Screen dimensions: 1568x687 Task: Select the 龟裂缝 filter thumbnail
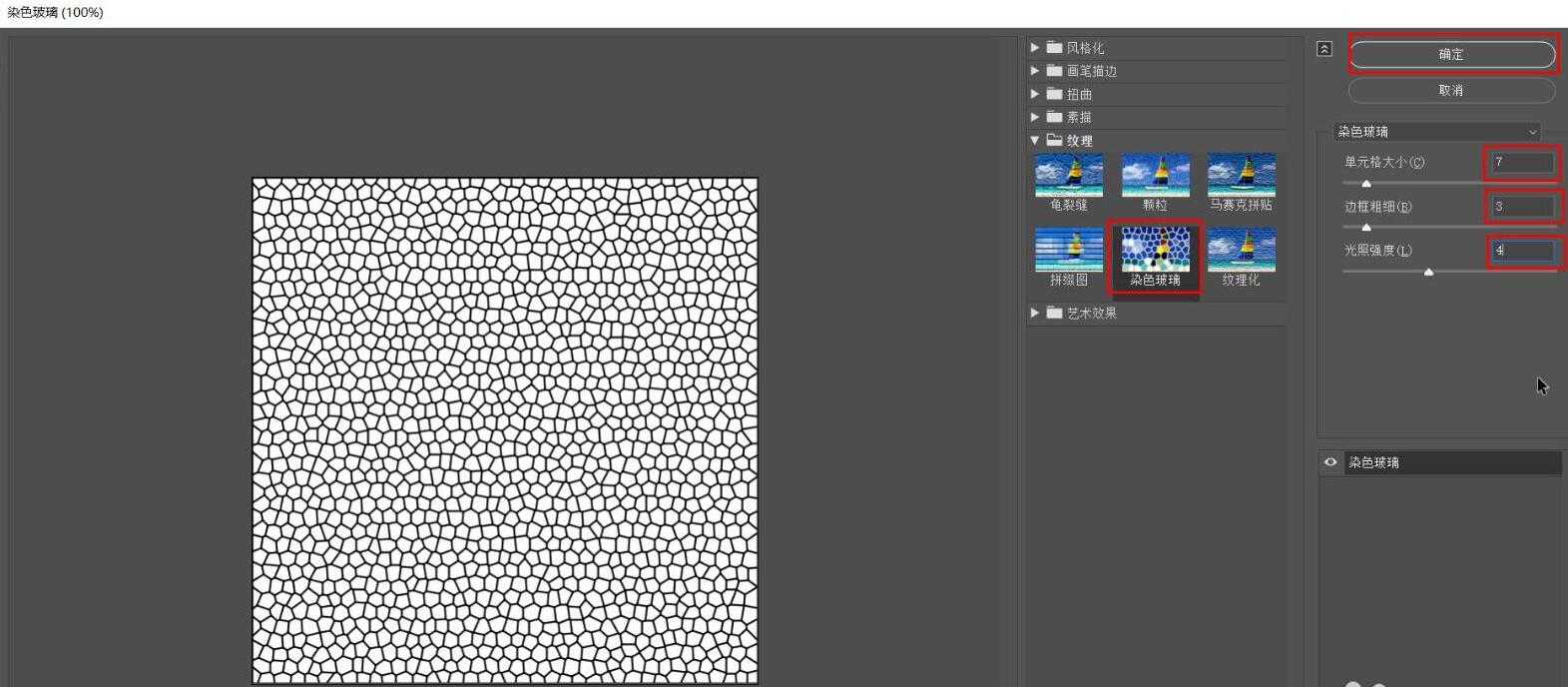(x=1069, y=176)
